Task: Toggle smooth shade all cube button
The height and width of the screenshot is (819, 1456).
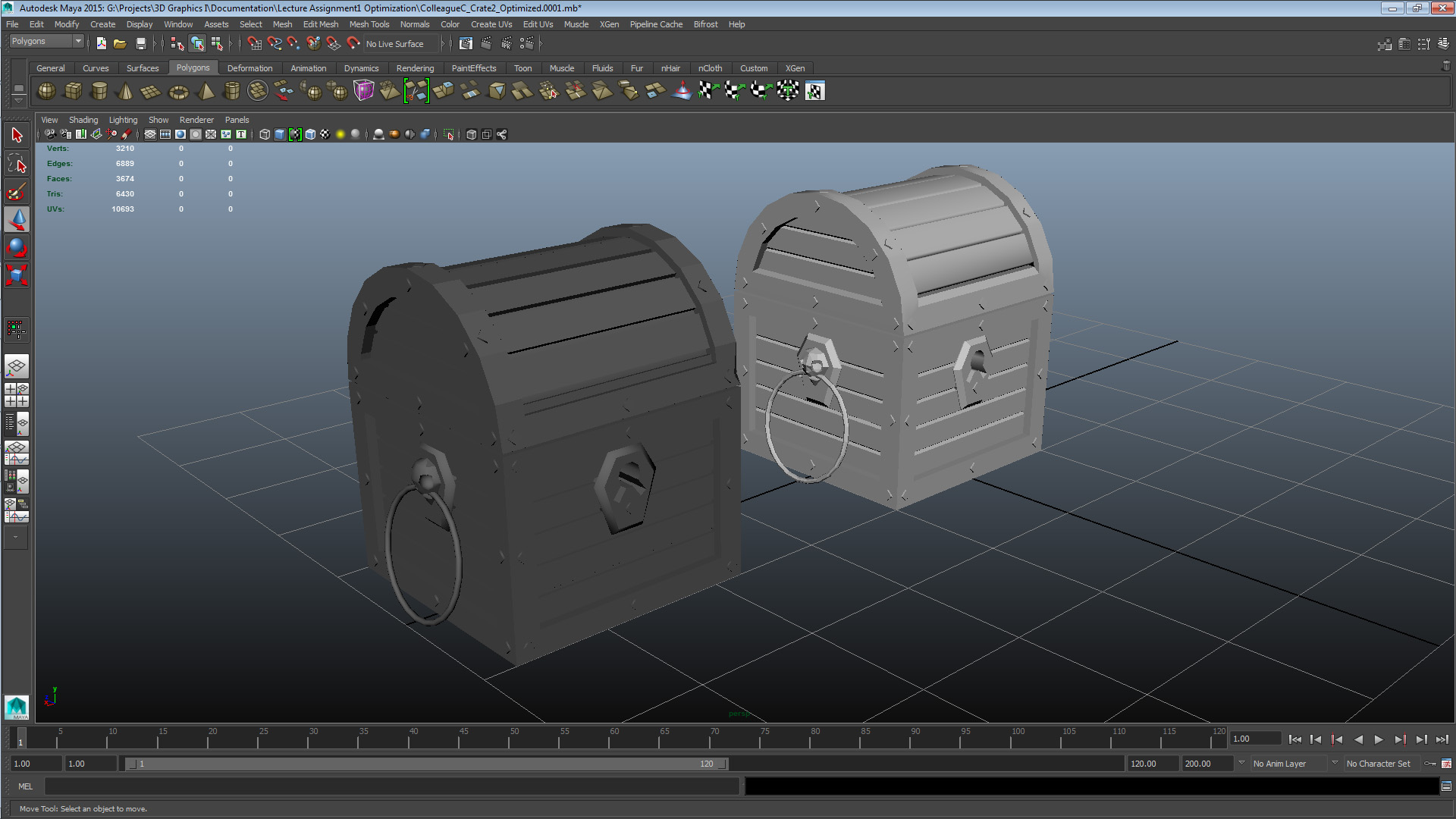Action: tap(280, 134)
